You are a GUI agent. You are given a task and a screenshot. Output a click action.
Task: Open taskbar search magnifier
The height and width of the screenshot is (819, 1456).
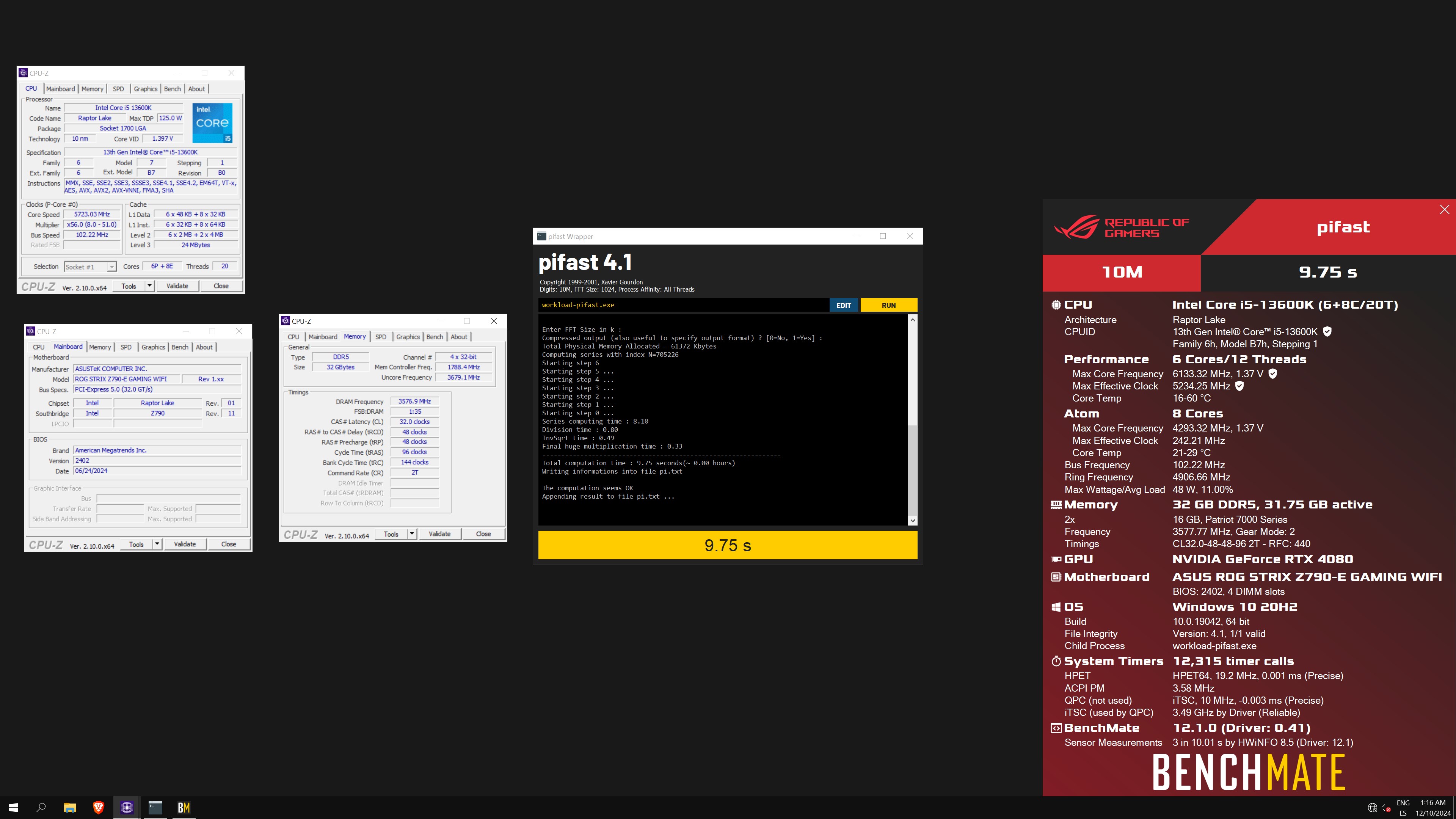coord(41,808)
